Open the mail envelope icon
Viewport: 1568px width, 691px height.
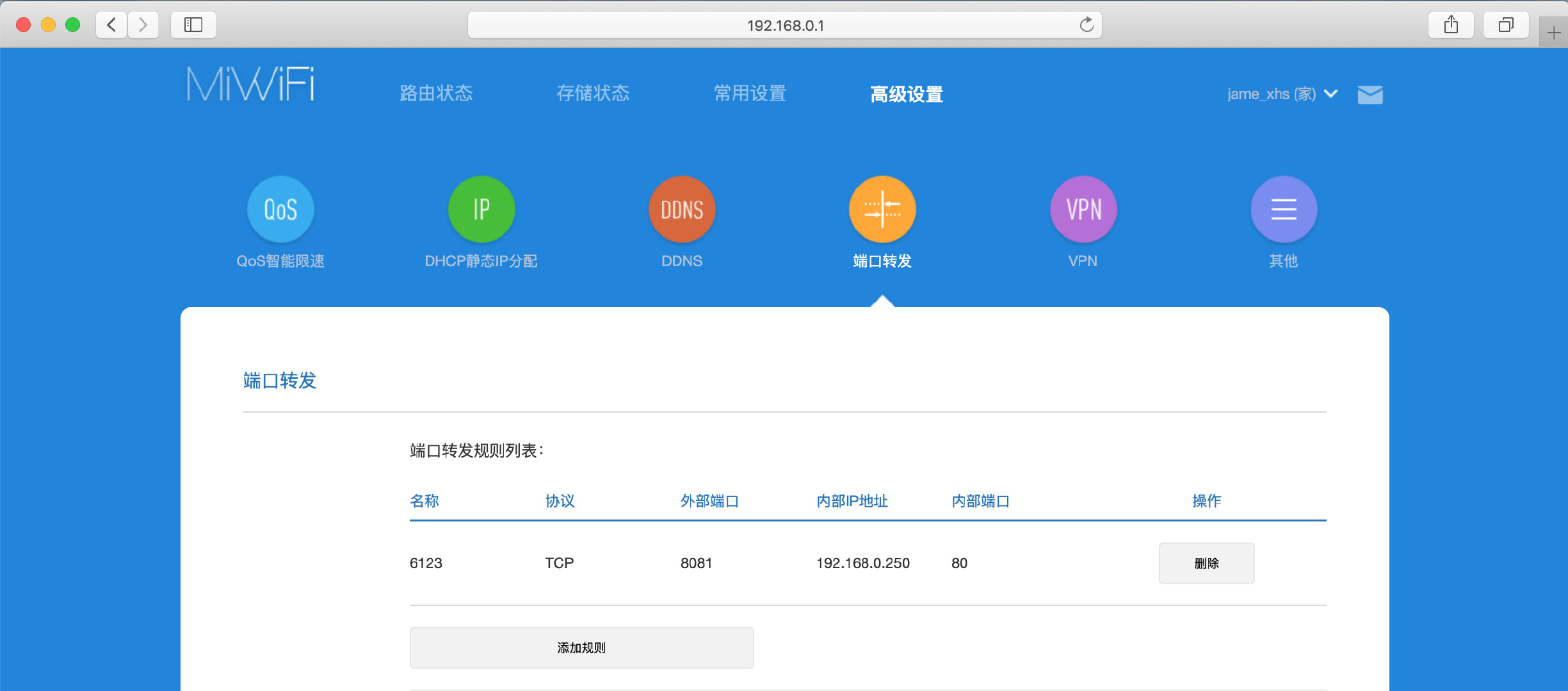1370,95
